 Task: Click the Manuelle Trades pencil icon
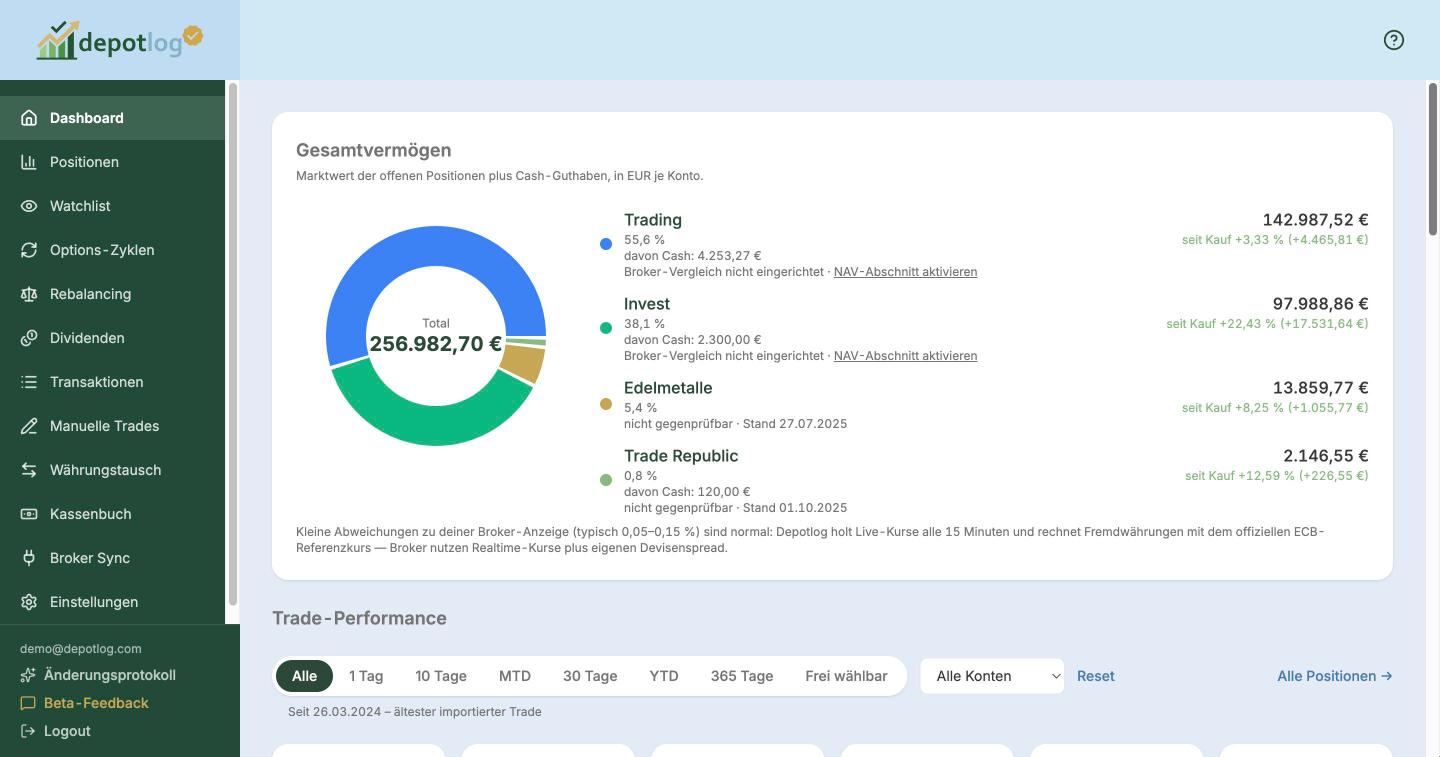(29, 426)
